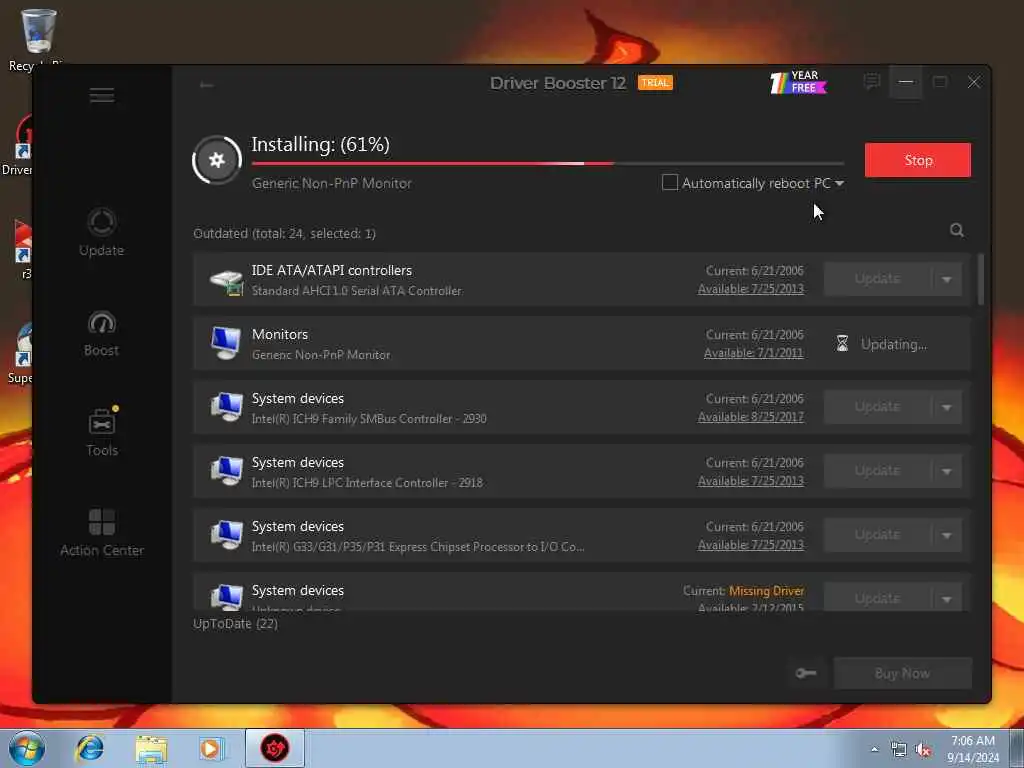Show hidden tray icons arrow
The width and height of the screenshot is (1024, 768).
click(874, 750)
